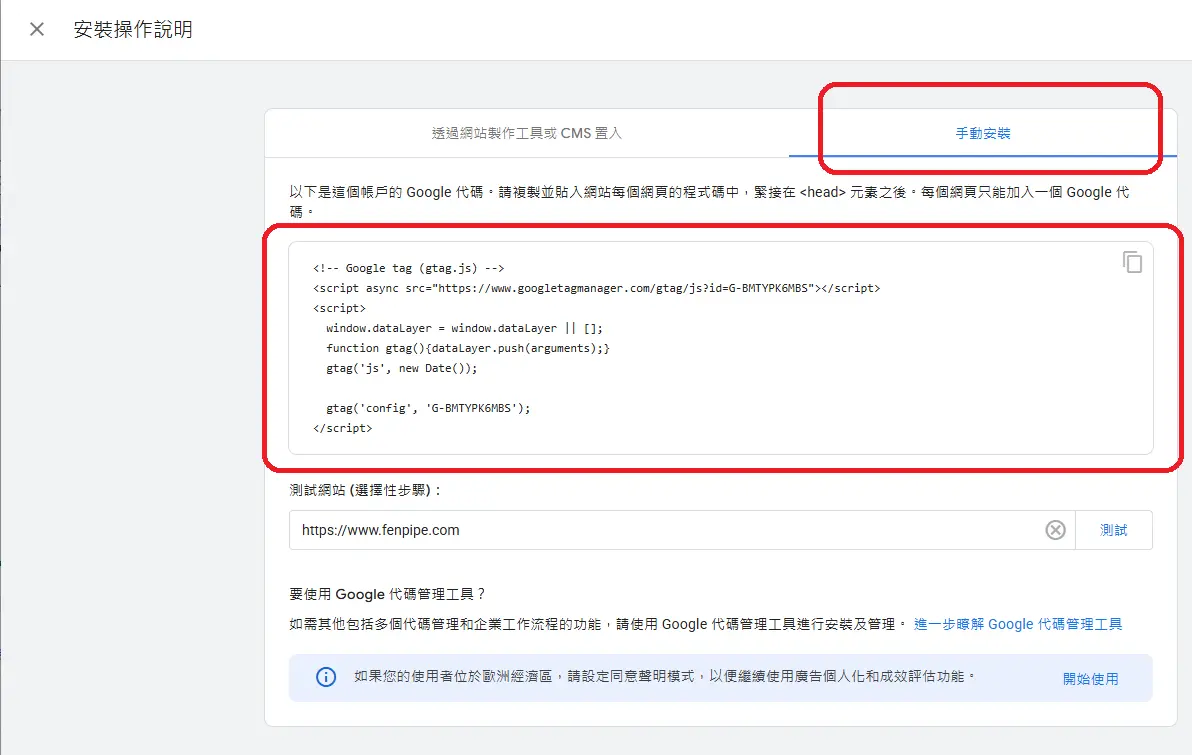Image resolution: width=1192 pixels, height=755 pixels.
Task: Open 進一步瞭解 Google 代碼管理工具 link
Action: 1017,623
